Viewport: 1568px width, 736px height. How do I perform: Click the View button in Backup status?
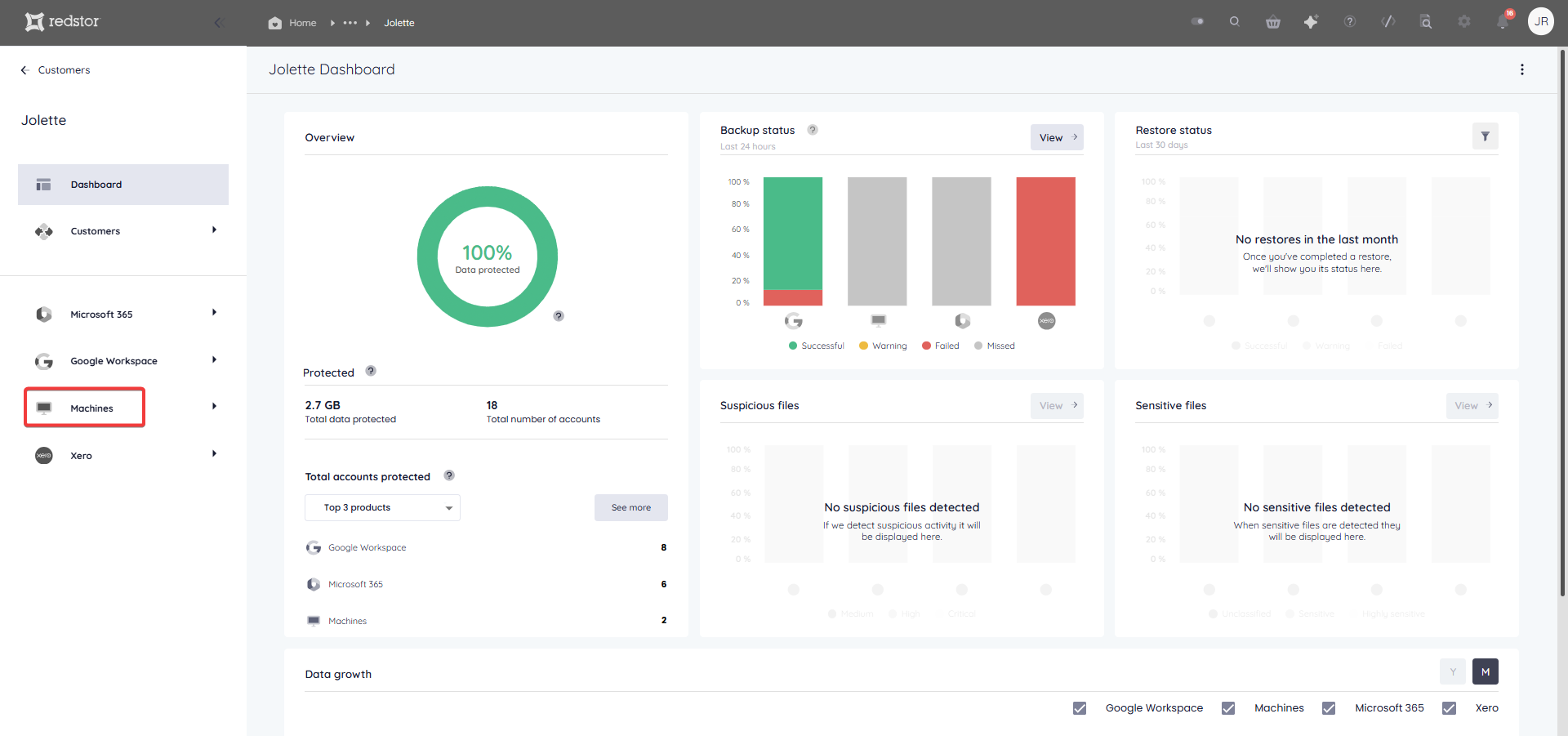1057,137
